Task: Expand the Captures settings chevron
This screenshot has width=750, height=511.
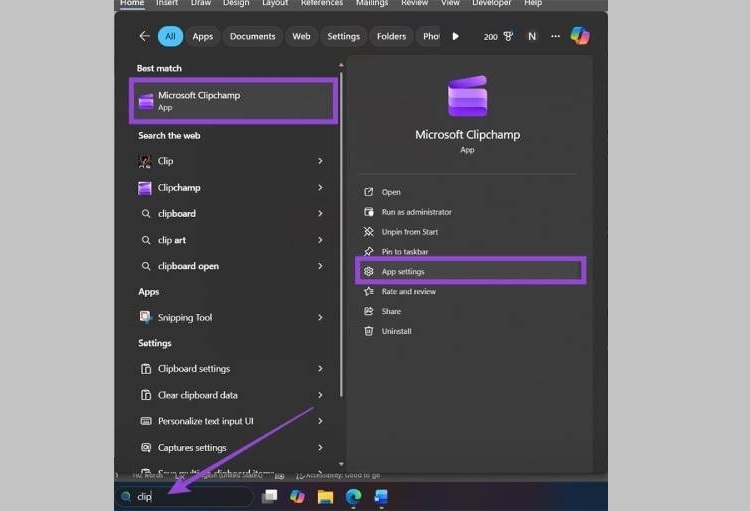Action: [x=320, y=447]
